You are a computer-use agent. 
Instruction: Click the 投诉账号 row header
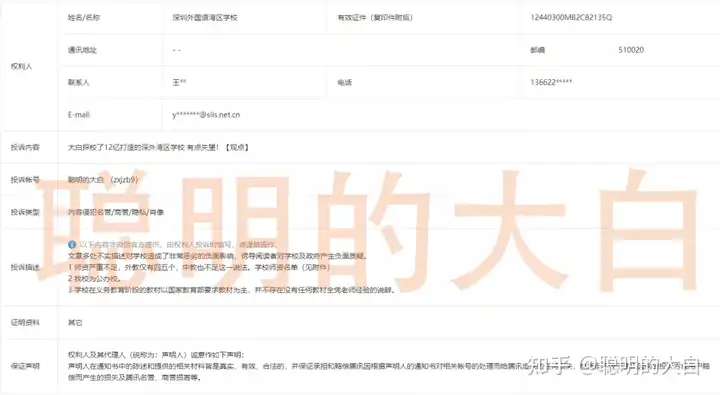(25, 180)
